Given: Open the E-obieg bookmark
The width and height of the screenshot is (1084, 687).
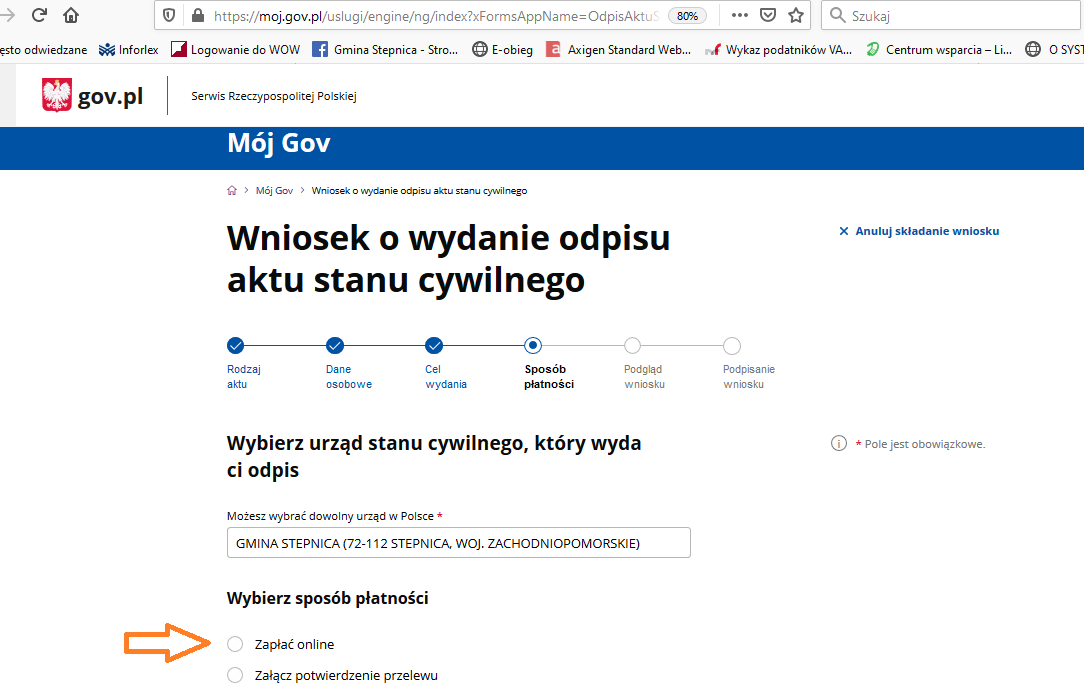Looking at the screenshot, I should [503, 50].
